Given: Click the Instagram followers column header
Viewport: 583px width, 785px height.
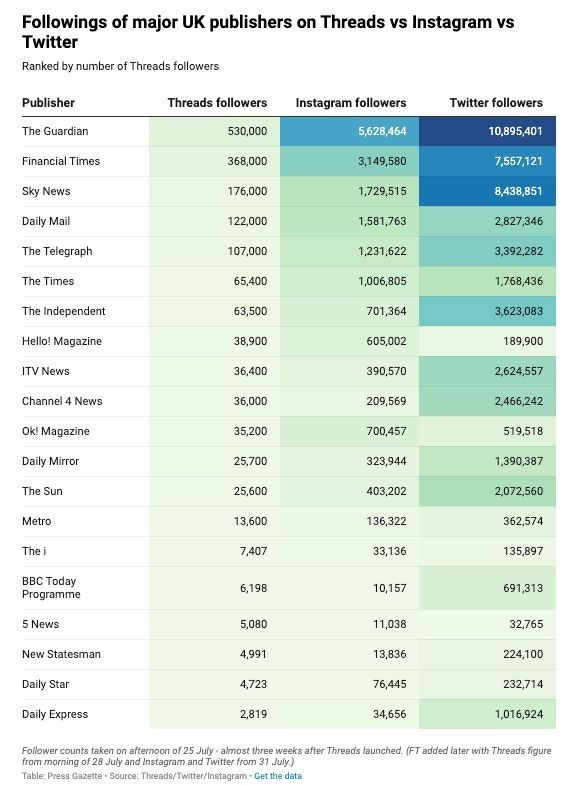Looking at the screenshot, I should (351, 103).
